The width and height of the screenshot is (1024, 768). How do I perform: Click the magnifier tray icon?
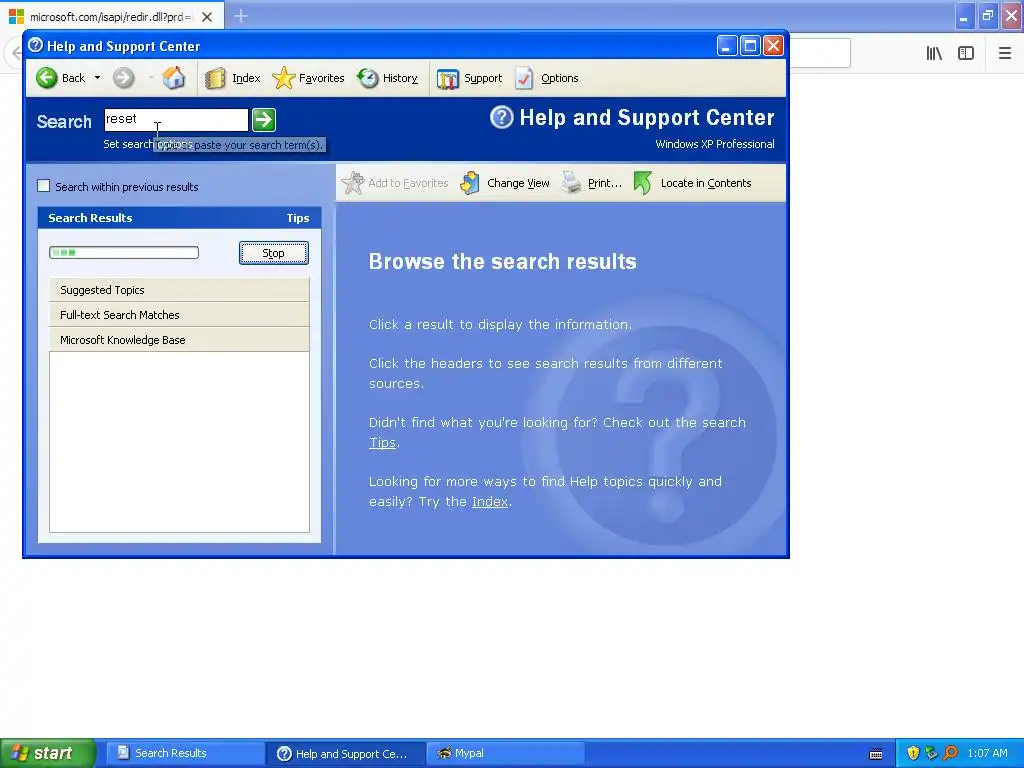tap(951, 754)
